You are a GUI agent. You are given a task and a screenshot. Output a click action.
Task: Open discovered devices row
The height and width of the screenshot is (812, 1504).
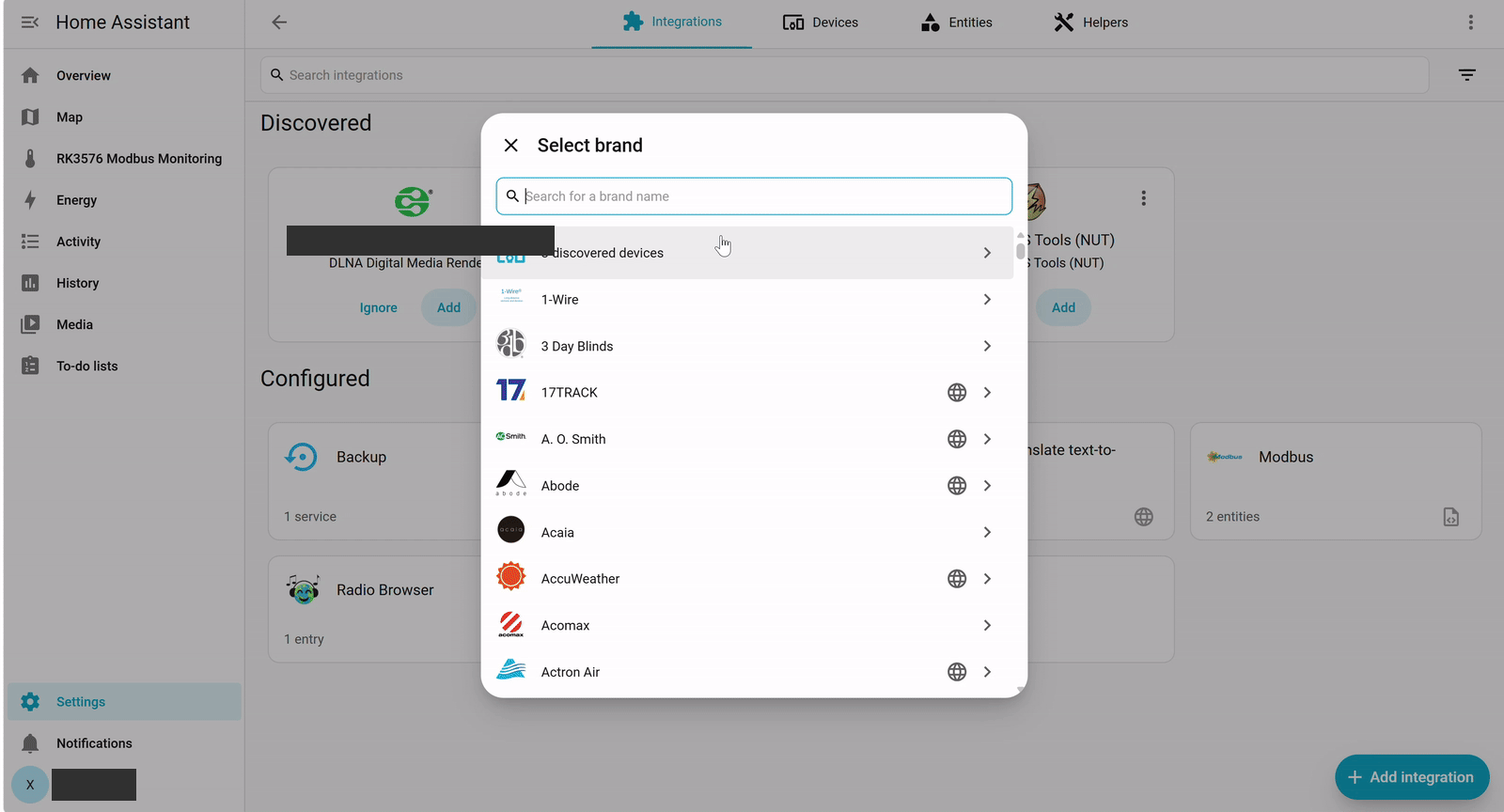click(747, 253)
